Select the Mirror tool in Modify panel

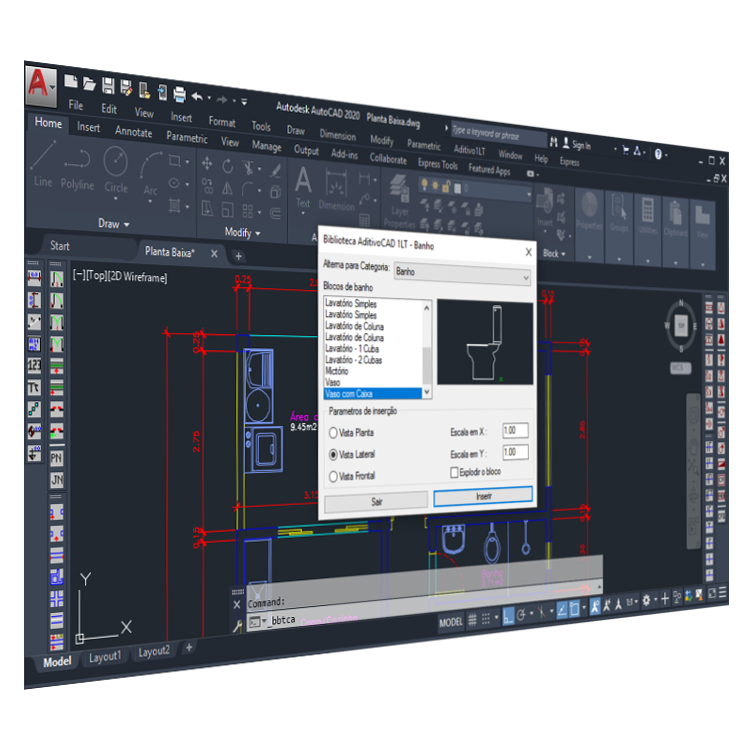[227, 189]
